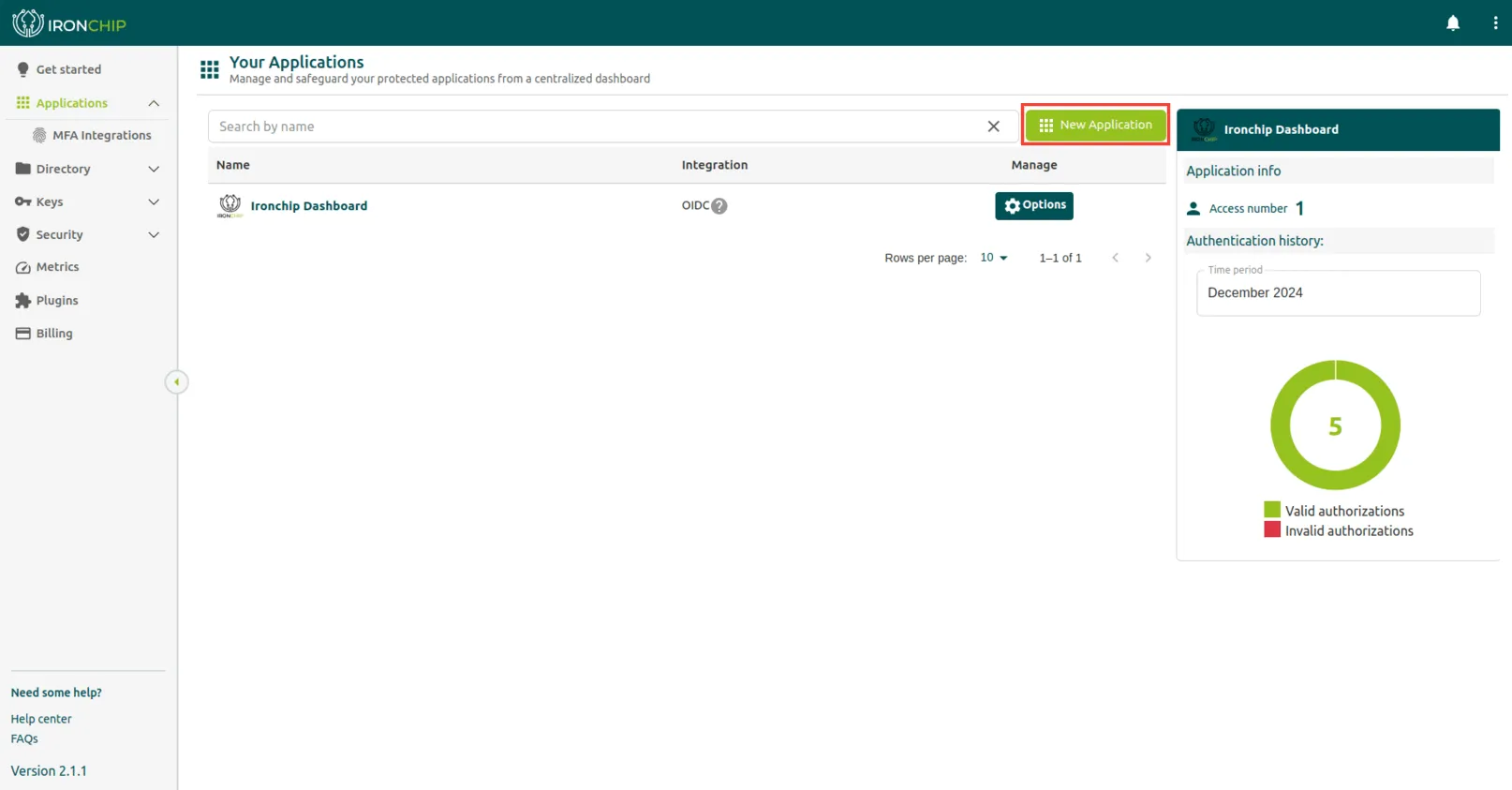Collapse the Applications menu chevron
1512x790 pixels.
(154, 103)
